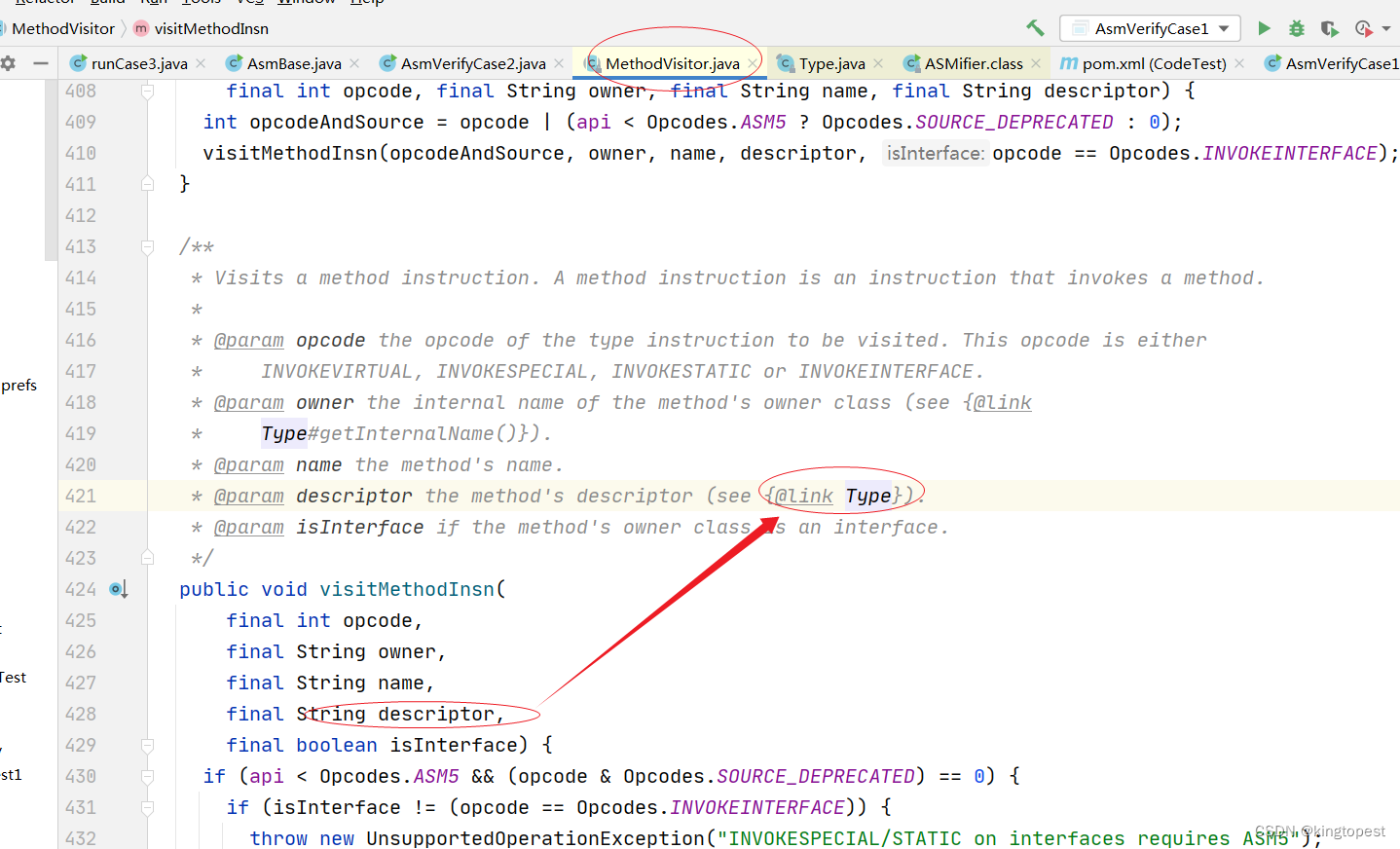Hide the panel using the minus icon

pyautogui.click(x=39, y=62)
